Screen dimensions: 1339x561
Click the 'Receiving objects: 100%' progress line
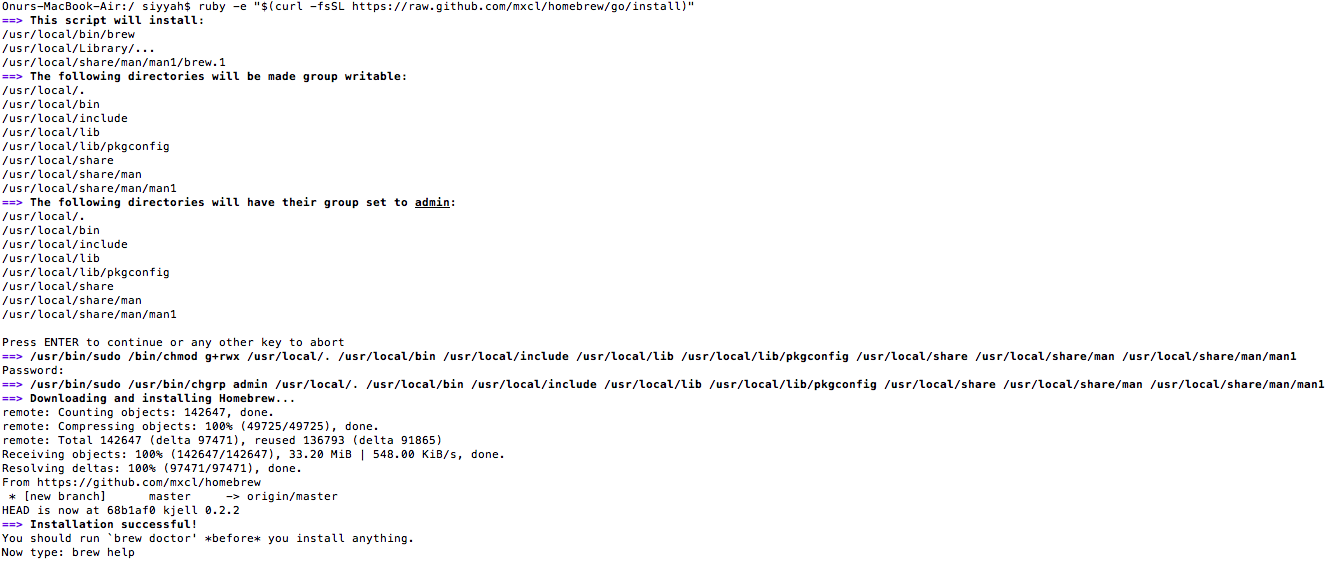[253, 454]
